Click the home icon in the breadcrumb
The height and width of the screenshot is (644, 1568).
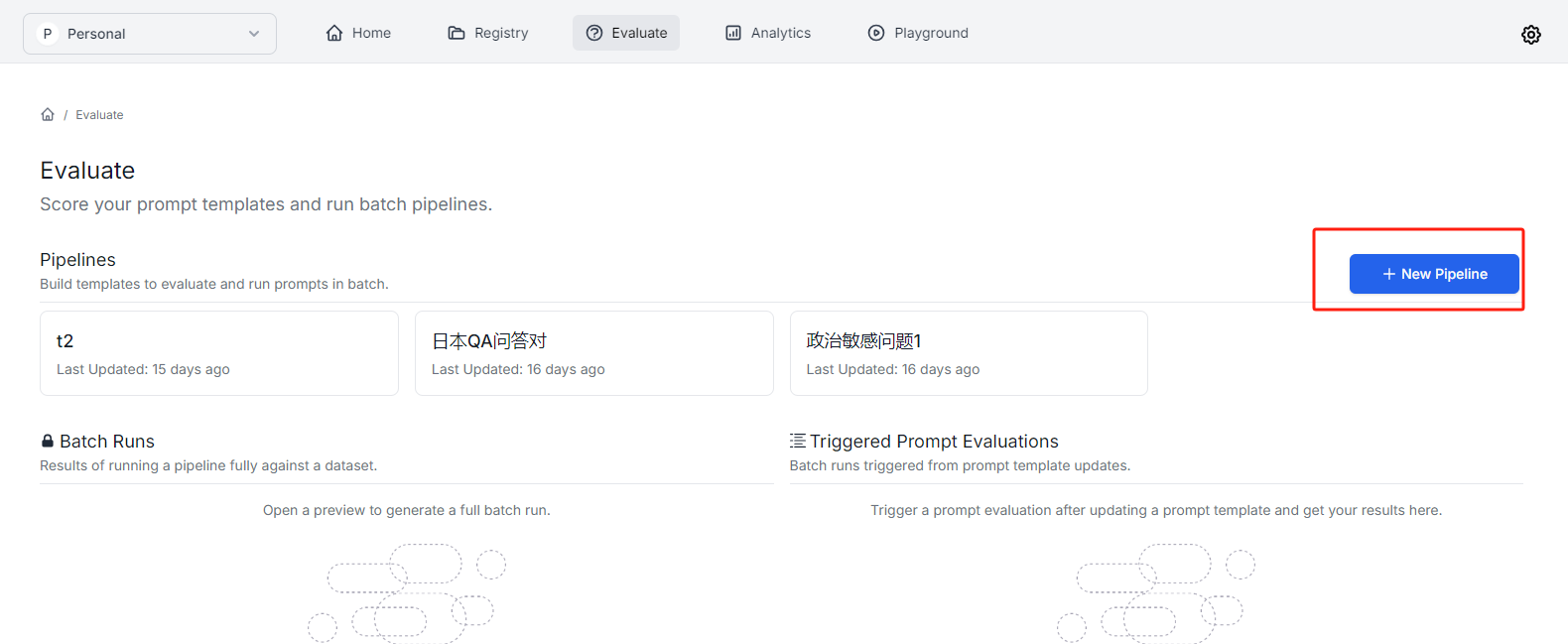[x=48, y=114]
